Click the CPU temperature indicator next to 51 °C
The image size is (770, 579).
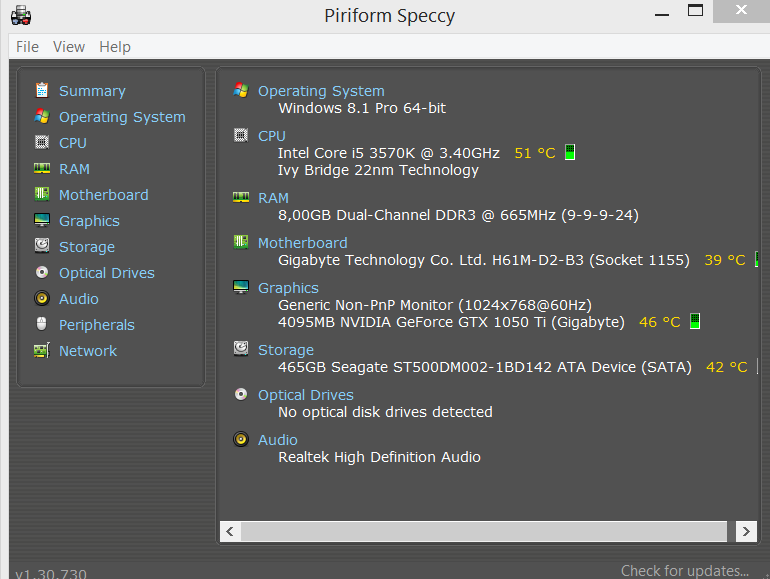click(x=570, y=153)
